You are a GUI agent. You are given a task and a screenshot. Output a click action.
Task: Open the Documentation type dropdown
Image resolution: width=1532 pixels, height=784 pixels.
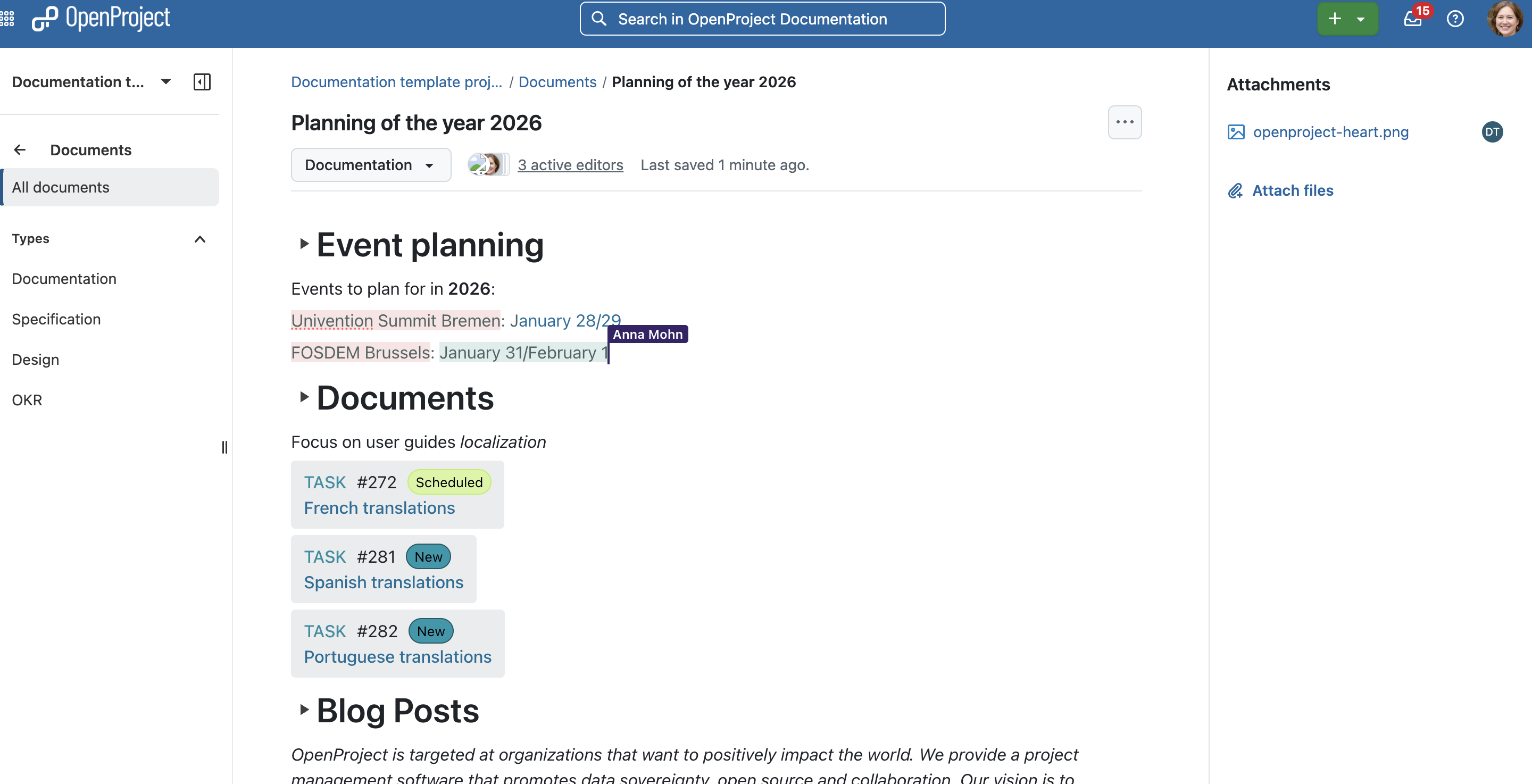[371, 165]
